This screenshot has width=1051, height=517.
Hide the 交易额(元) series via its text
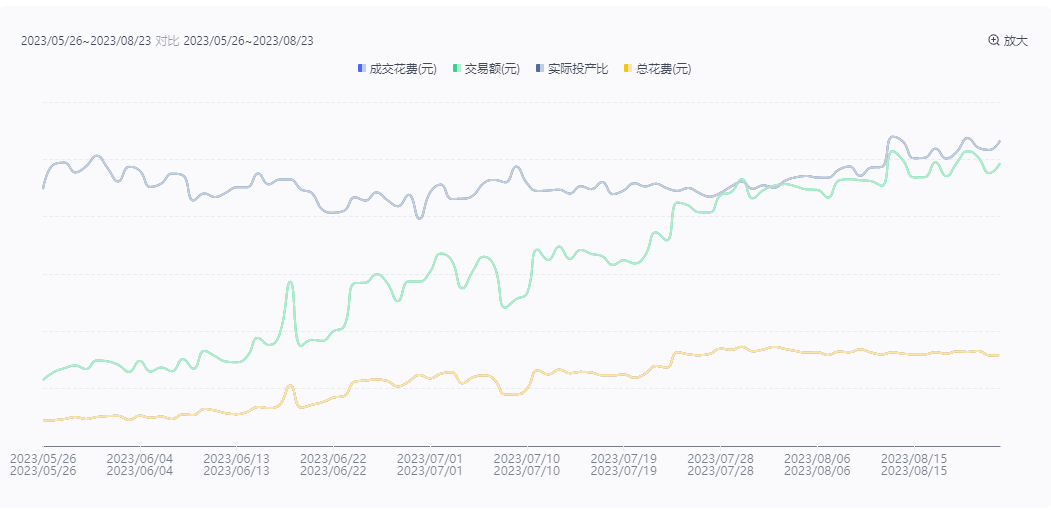(x=492, y=69)
